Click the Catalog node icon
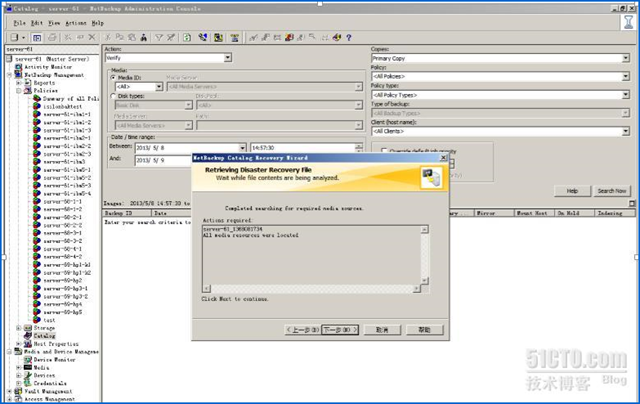640x404 pixels. pos(28,336)
